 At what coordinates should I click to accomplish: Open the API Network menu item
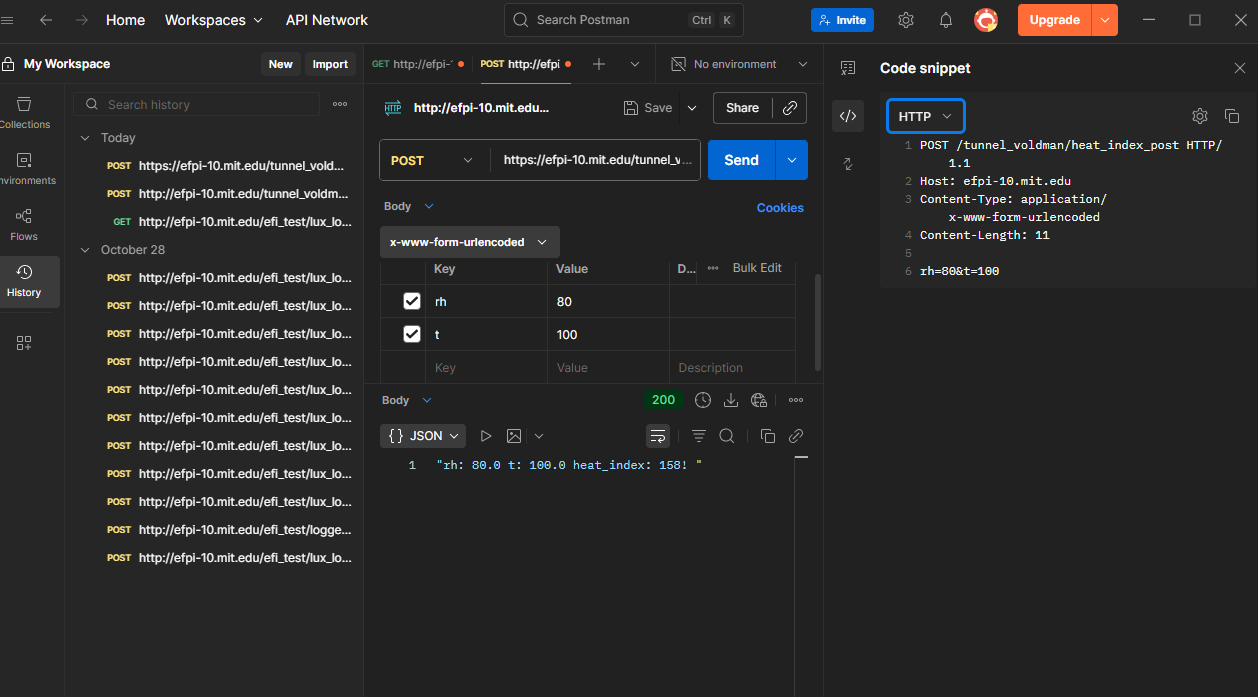tap(326, 20)
